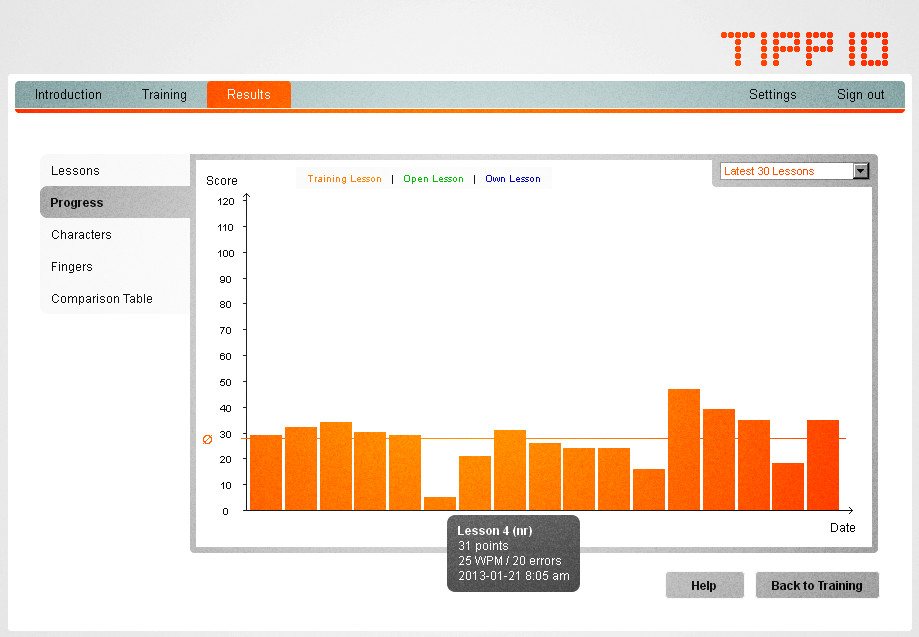Open Settings in the top bar
The width and height of the screenshot is (919, 637).
tap(772, 94)
